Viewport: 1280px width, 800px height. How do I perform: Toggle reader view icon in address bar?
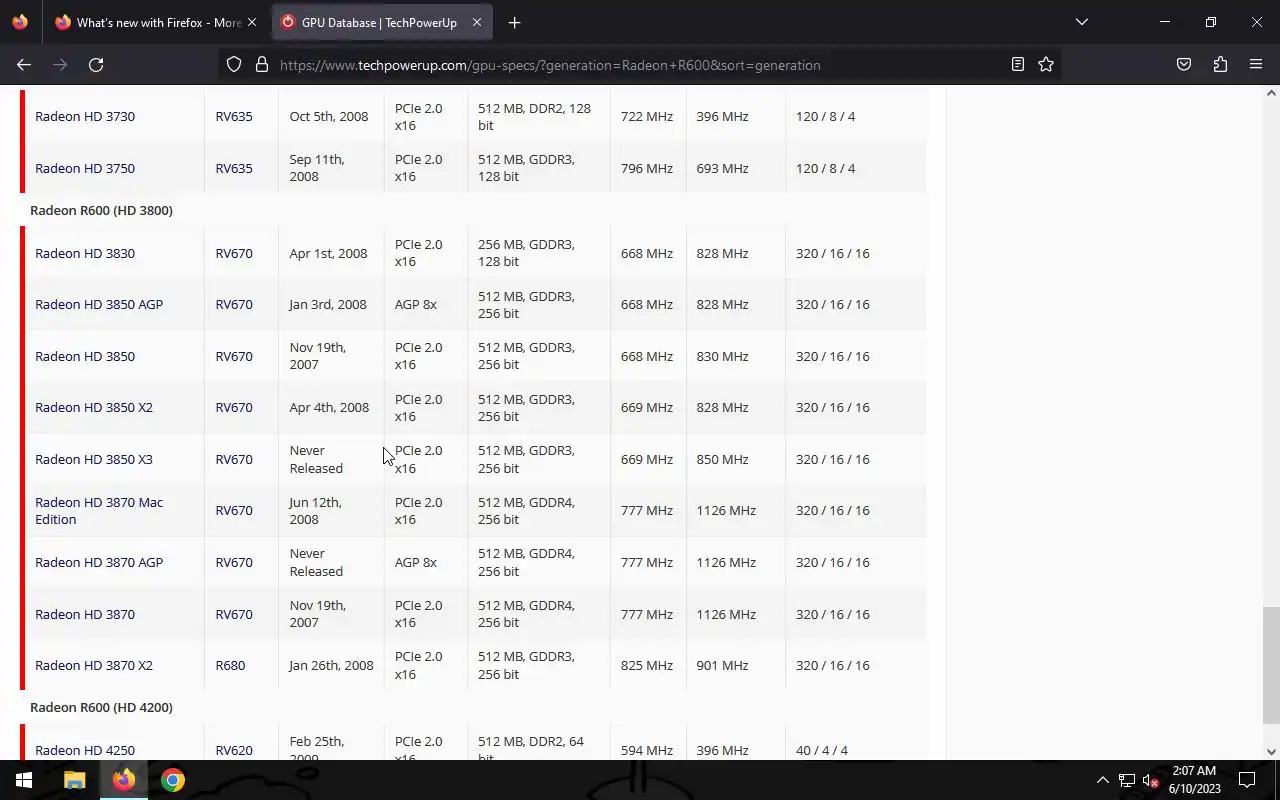pyautogui.click(x=1017, y=65)
